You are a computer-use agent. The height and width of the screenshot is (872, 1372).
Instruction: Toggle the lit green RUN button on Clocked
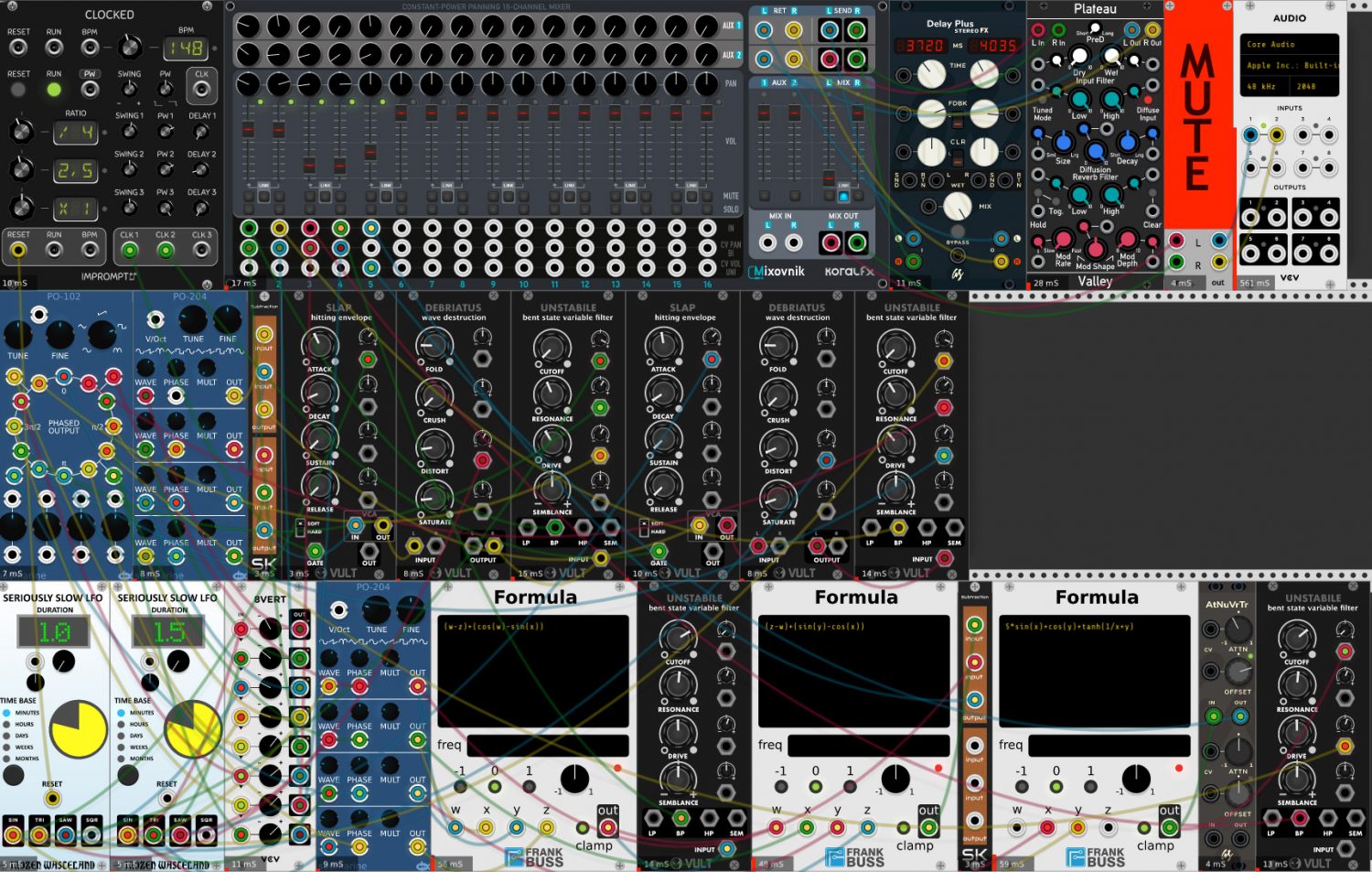pos(54,90)
